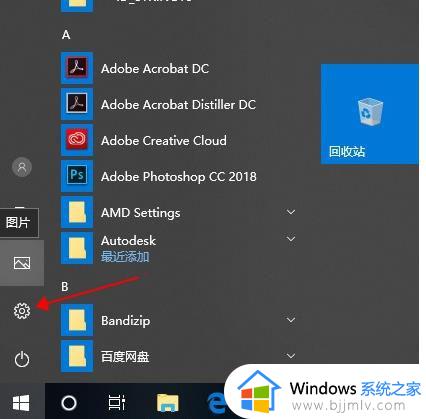Open the Adobe Creative Cloud icon

tap(77, 140)
